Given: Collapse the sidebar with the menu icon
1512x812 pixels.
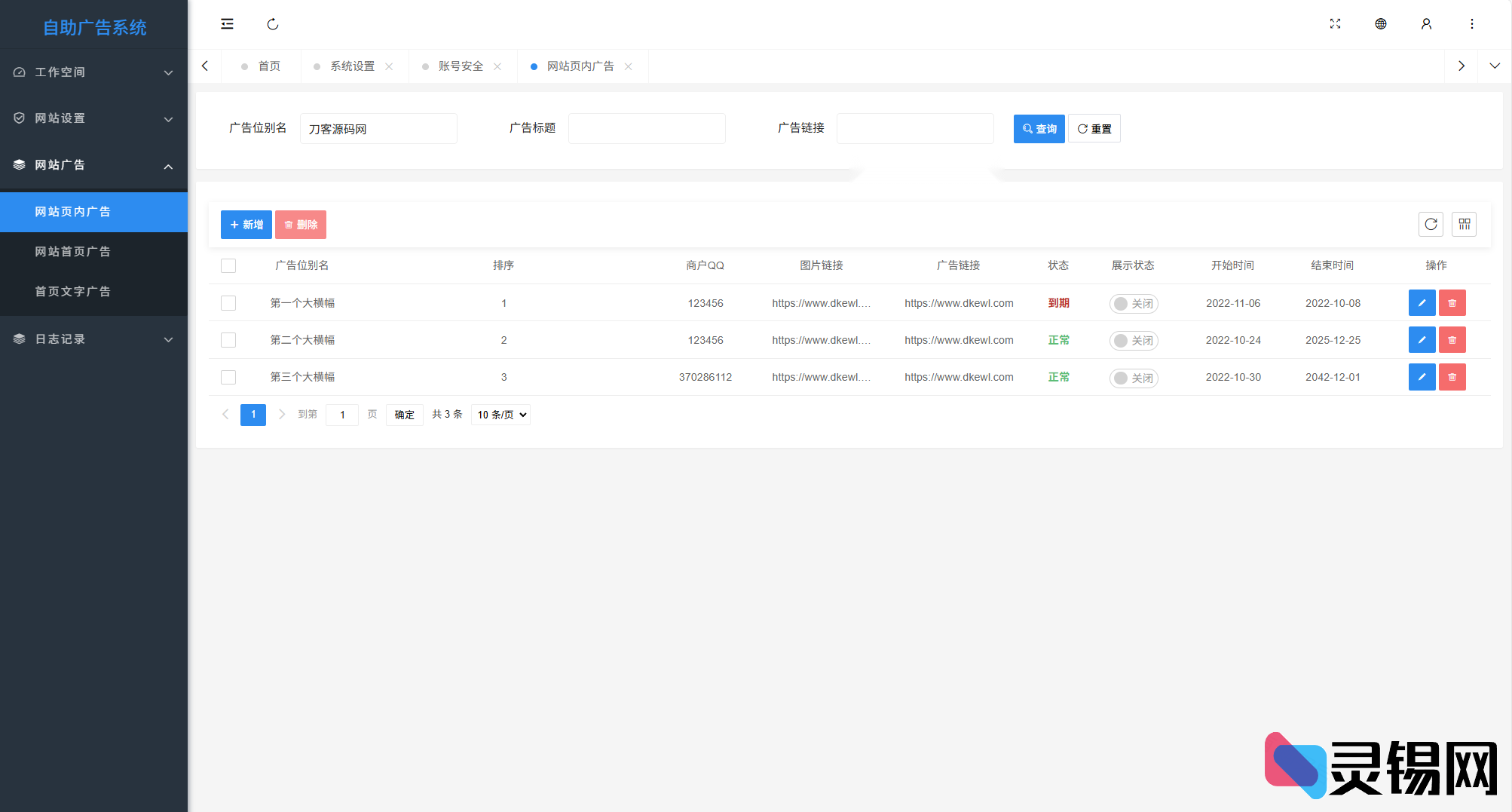Looking at the screenshot, I should coord(227,24).
